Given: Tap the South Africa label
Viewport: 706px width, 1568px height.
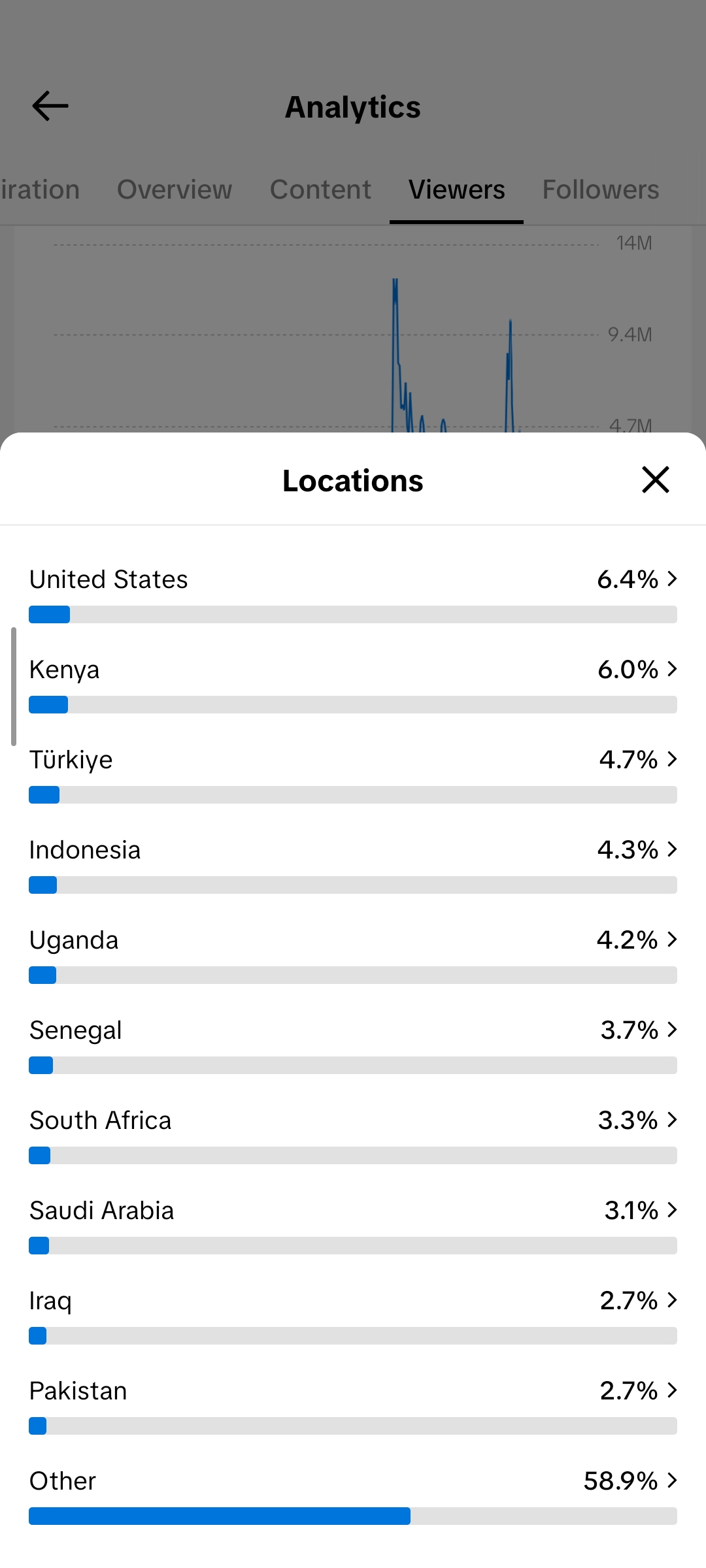Looking at the screenshot, I should (101, 1120).
